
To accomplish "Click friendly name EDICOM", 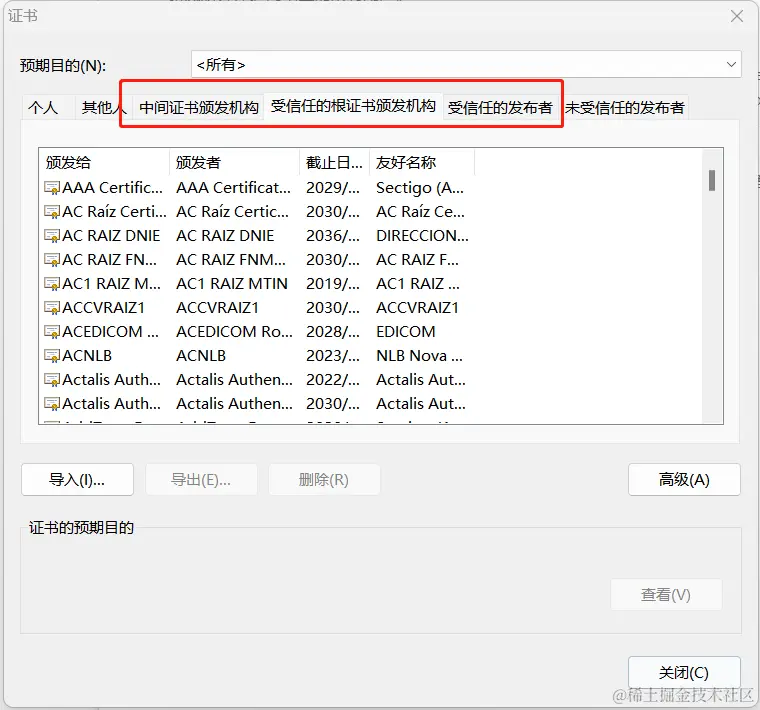I will (406, 332).
